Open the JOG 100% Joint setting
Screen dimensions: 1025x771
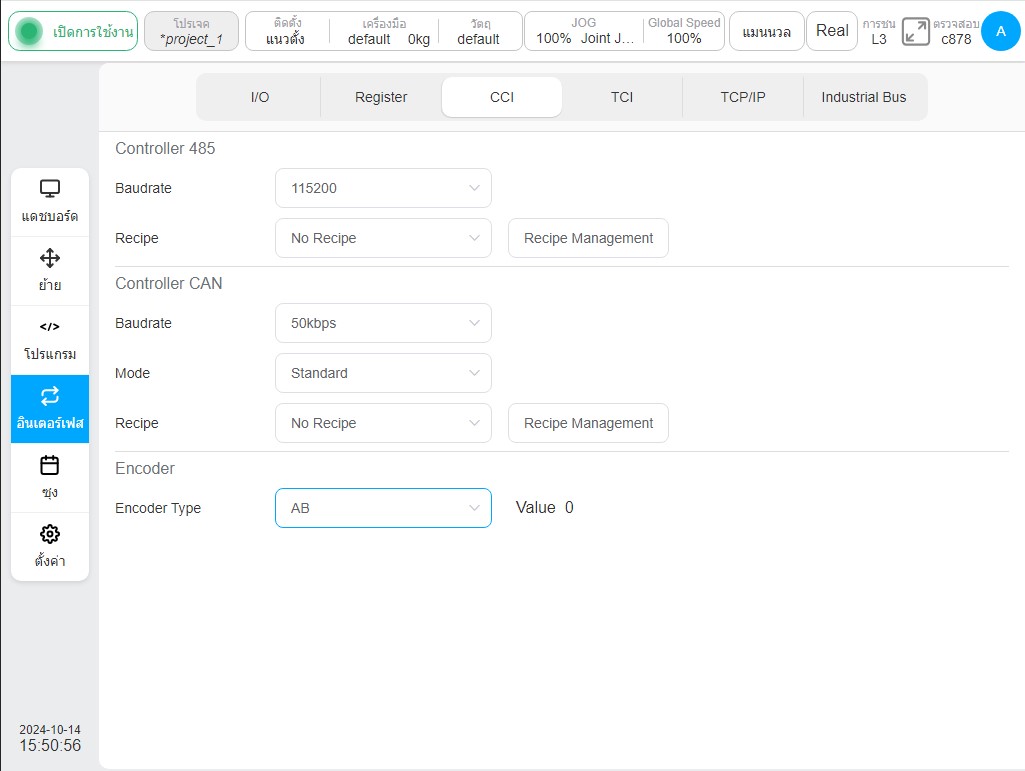coord(584,31)
